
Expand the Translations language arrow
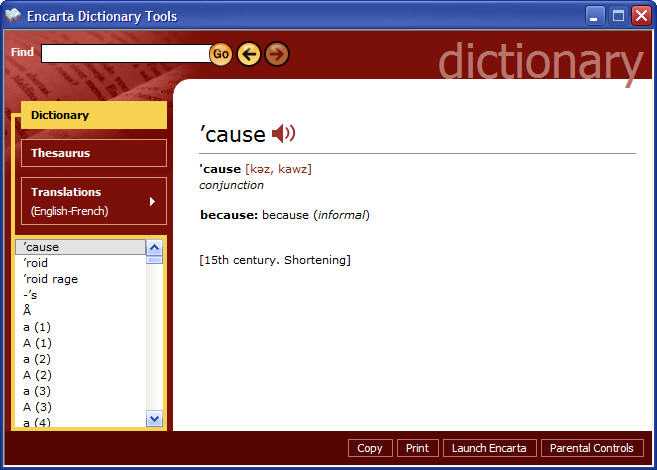coord(153,202)
